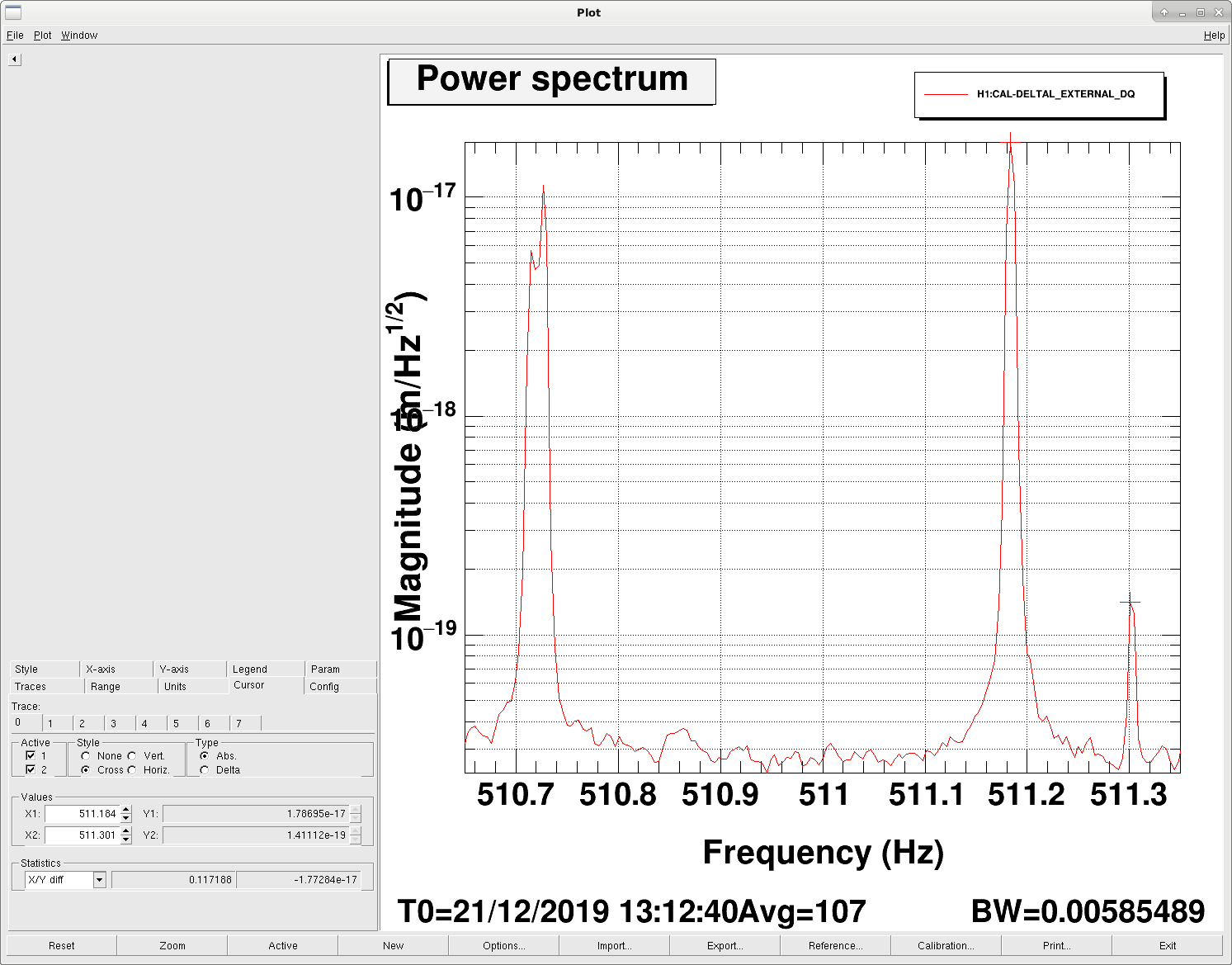This screenshot has width=1232, height=965.
Task: Increase X1 value with up stepper arrow
Action: click(126, 810)
